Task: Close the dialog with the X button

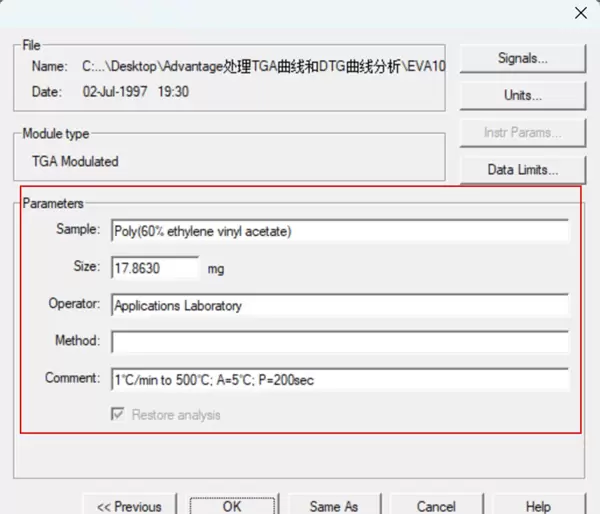Action: [579, 12]
